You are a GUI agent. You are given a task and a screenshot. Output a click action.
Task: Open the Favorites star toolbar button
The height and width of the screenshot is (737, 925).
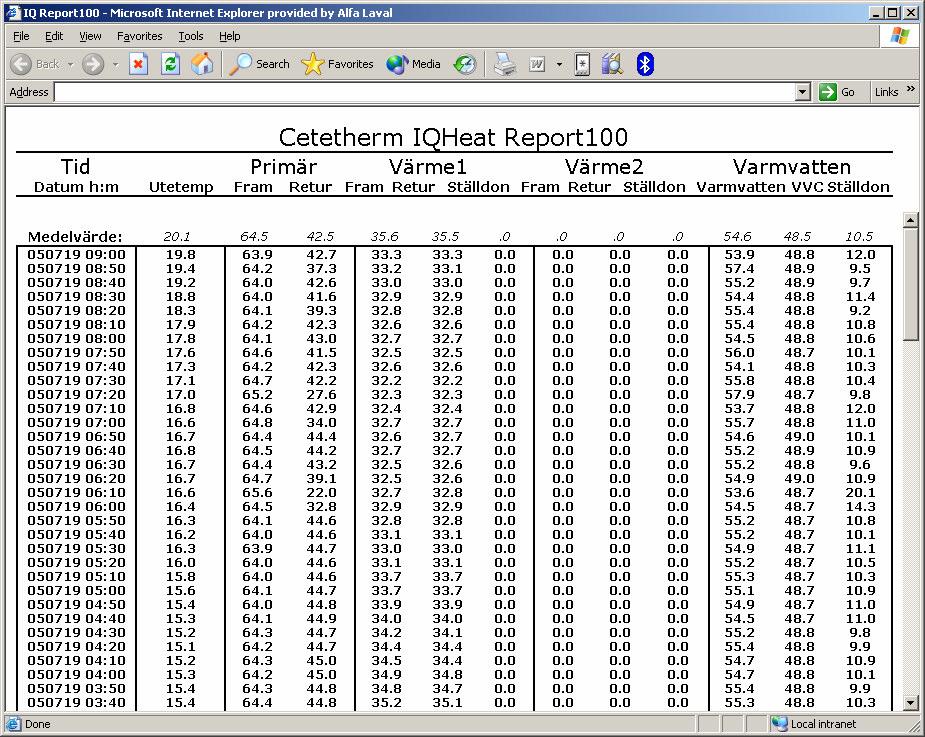point(337,64)
